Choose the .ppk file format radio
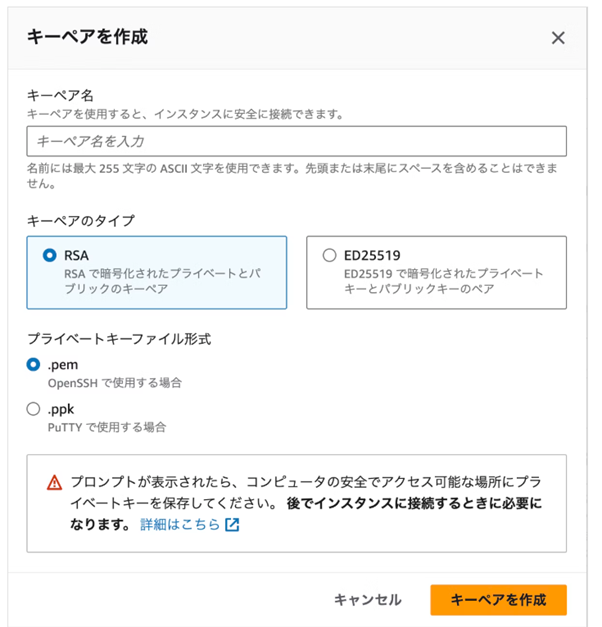 33,409
